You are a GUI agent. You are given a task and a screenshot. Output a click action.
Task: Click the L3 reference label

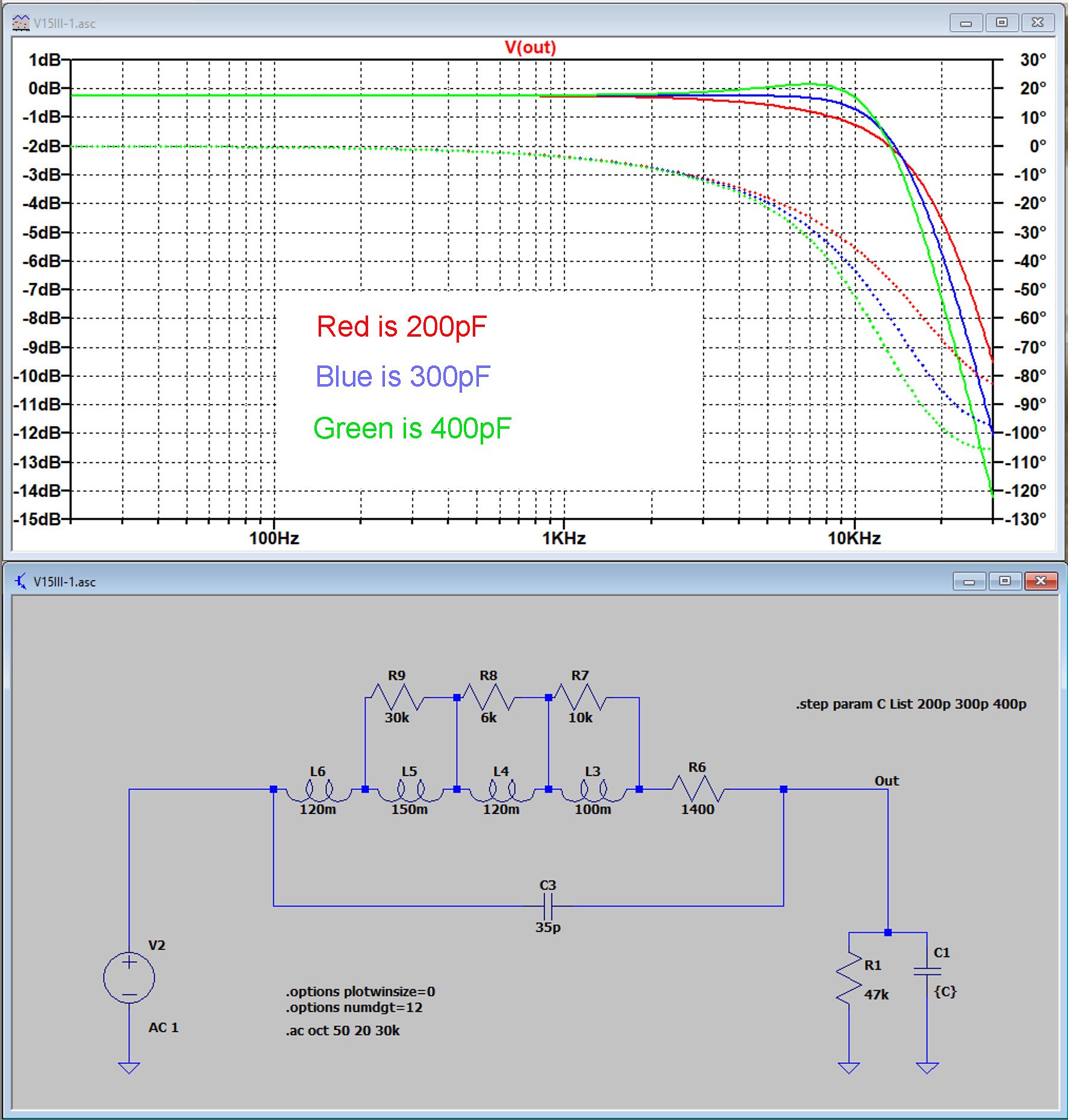(592, 771)
